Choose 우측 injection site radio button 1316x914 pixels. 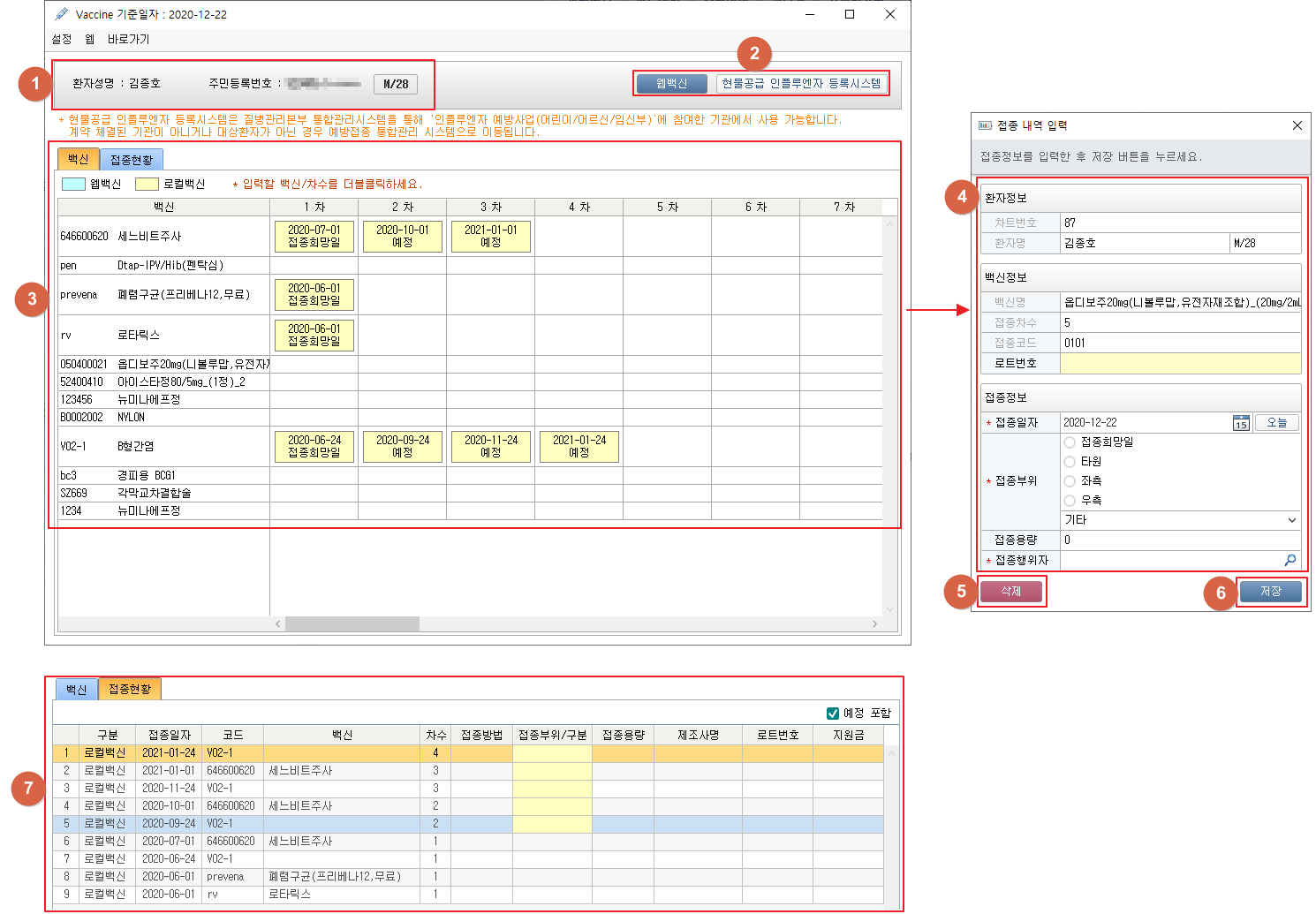click(1070, 501)
